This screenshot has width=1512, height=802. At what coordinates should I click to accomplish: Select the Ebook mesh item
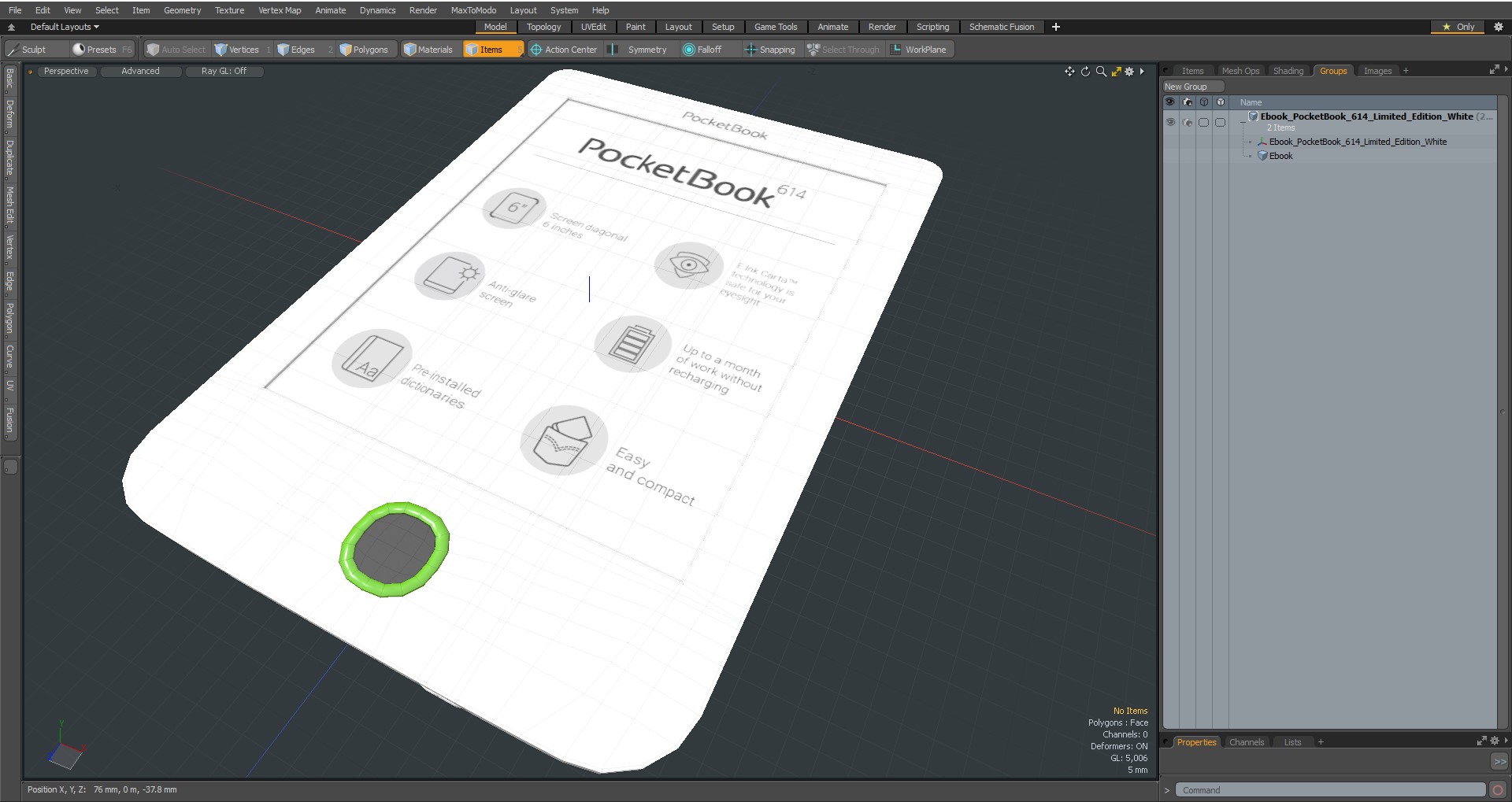pos(1280,156)
